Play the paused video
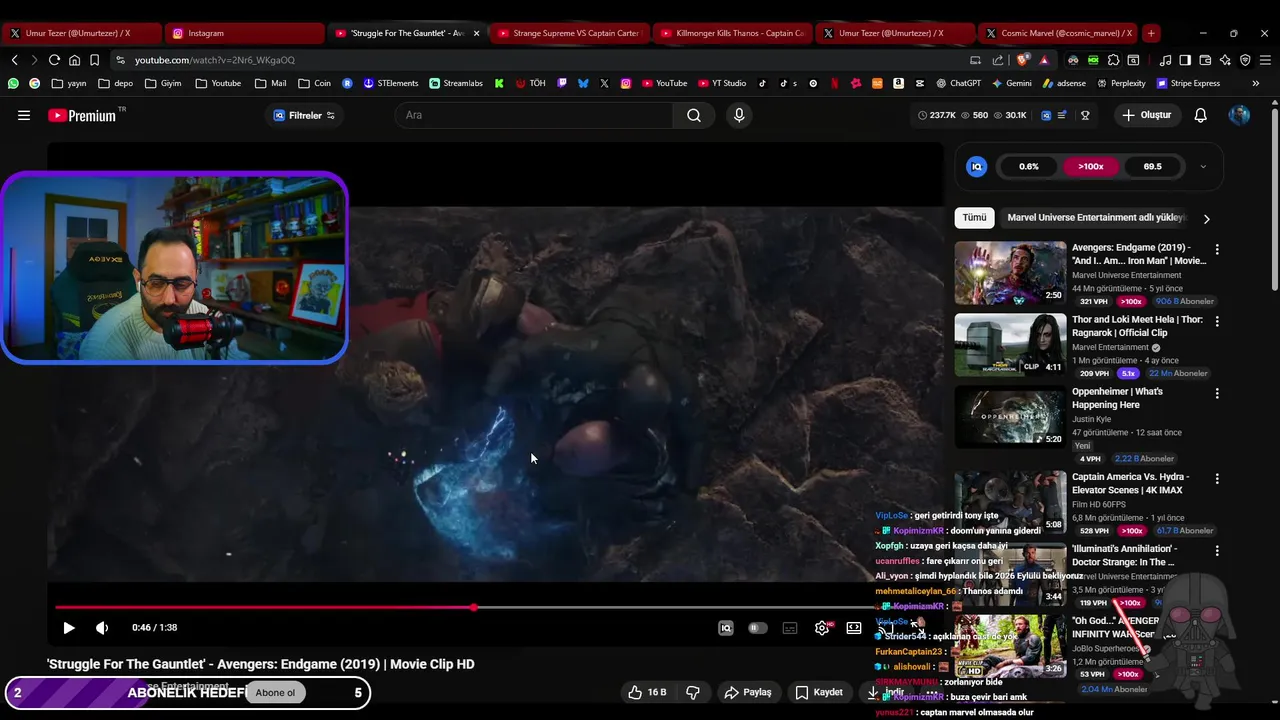 pyautogui.click(x=69, y=628)
